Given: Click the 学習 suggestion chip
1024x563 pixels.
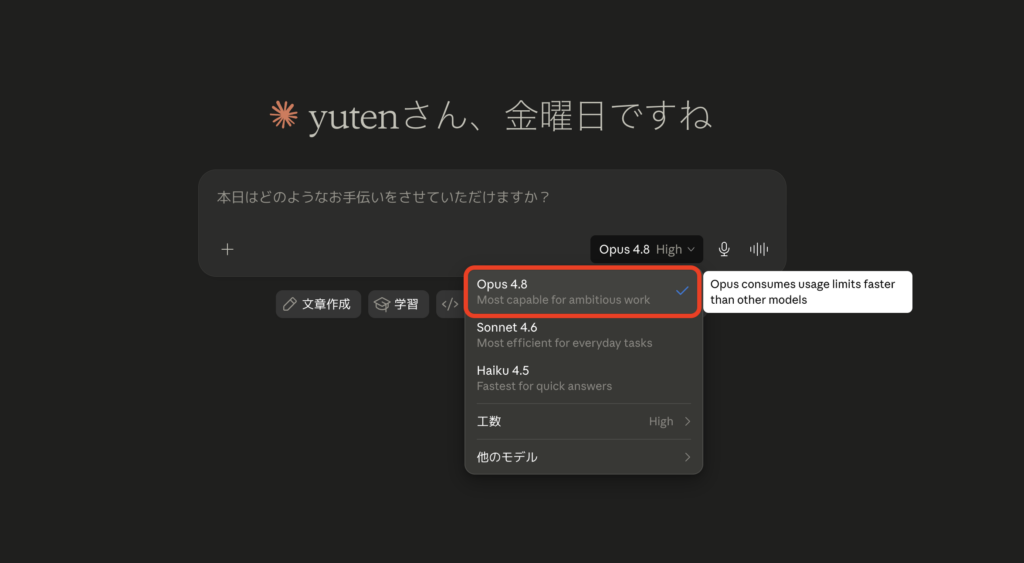Looking at the screenshot, I should (398, 304).
